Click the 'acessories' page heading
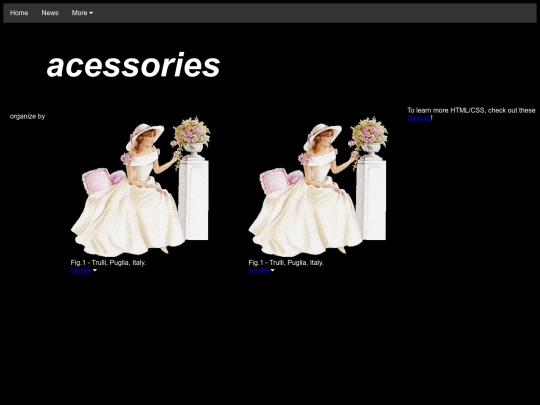This screenshot has height=405, width=540. (133, 65)
